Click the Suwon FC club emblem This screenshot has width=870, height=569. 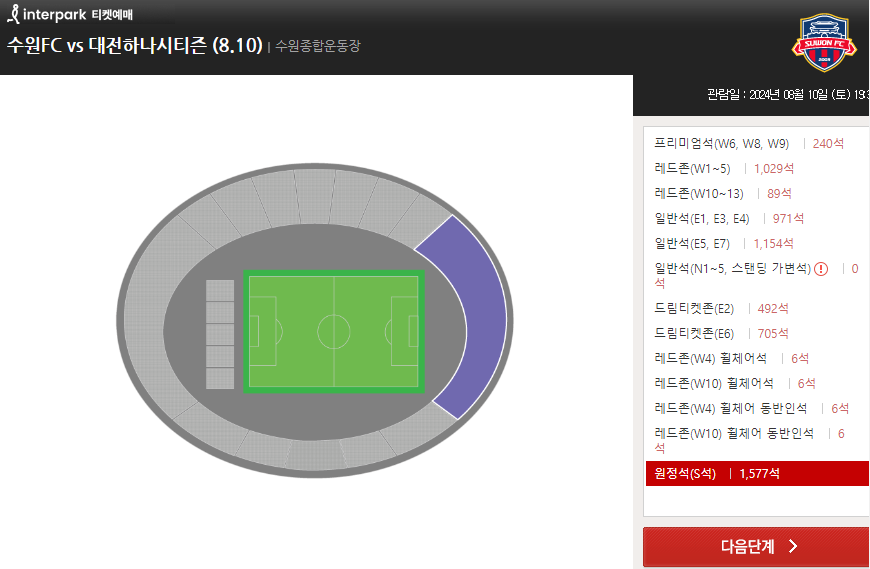pos(824,43)
